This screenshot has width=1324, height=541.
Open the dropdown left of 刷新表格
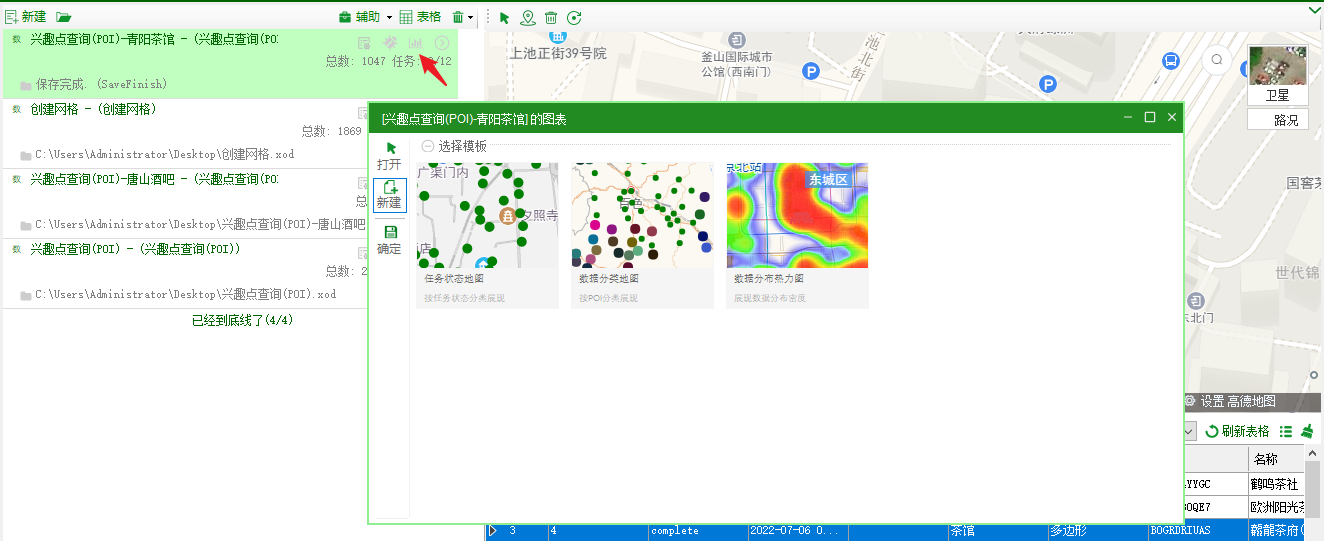(1190, 431)
